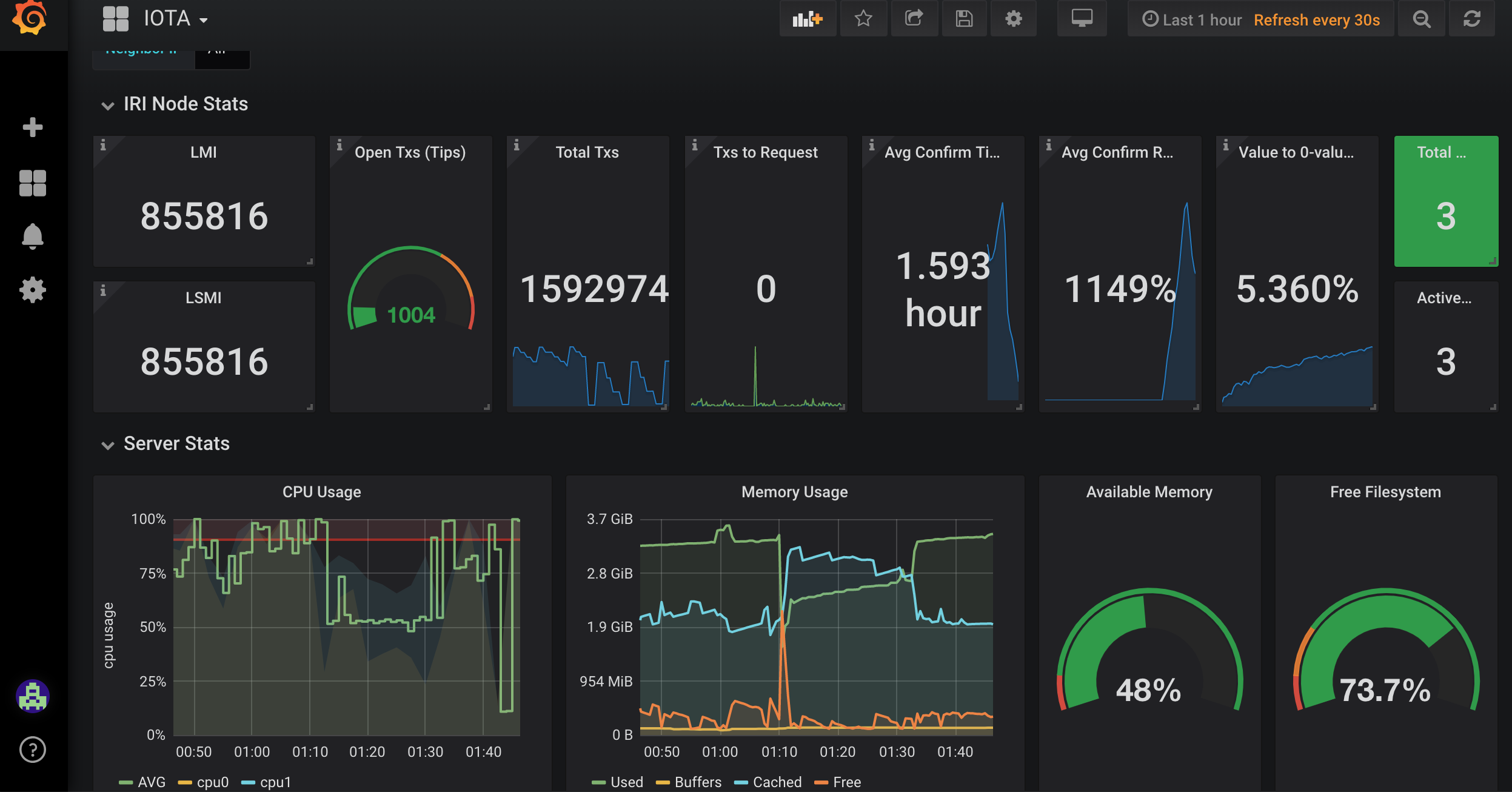The width and height of the screenshot is (1512, 792).
Task: Show info icon on Value to 0-value panel
Action: pyautogui.click(x=1226, y=145)
